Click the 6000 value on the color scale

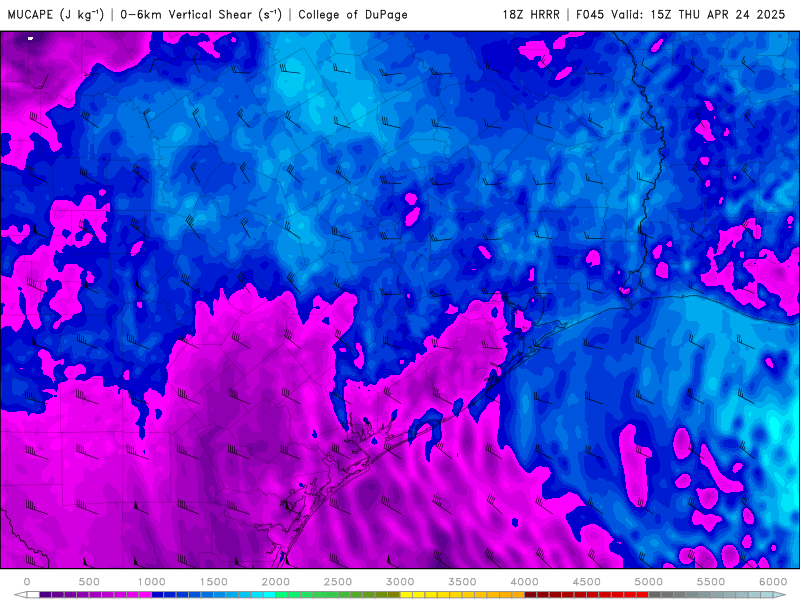point(773,582)
